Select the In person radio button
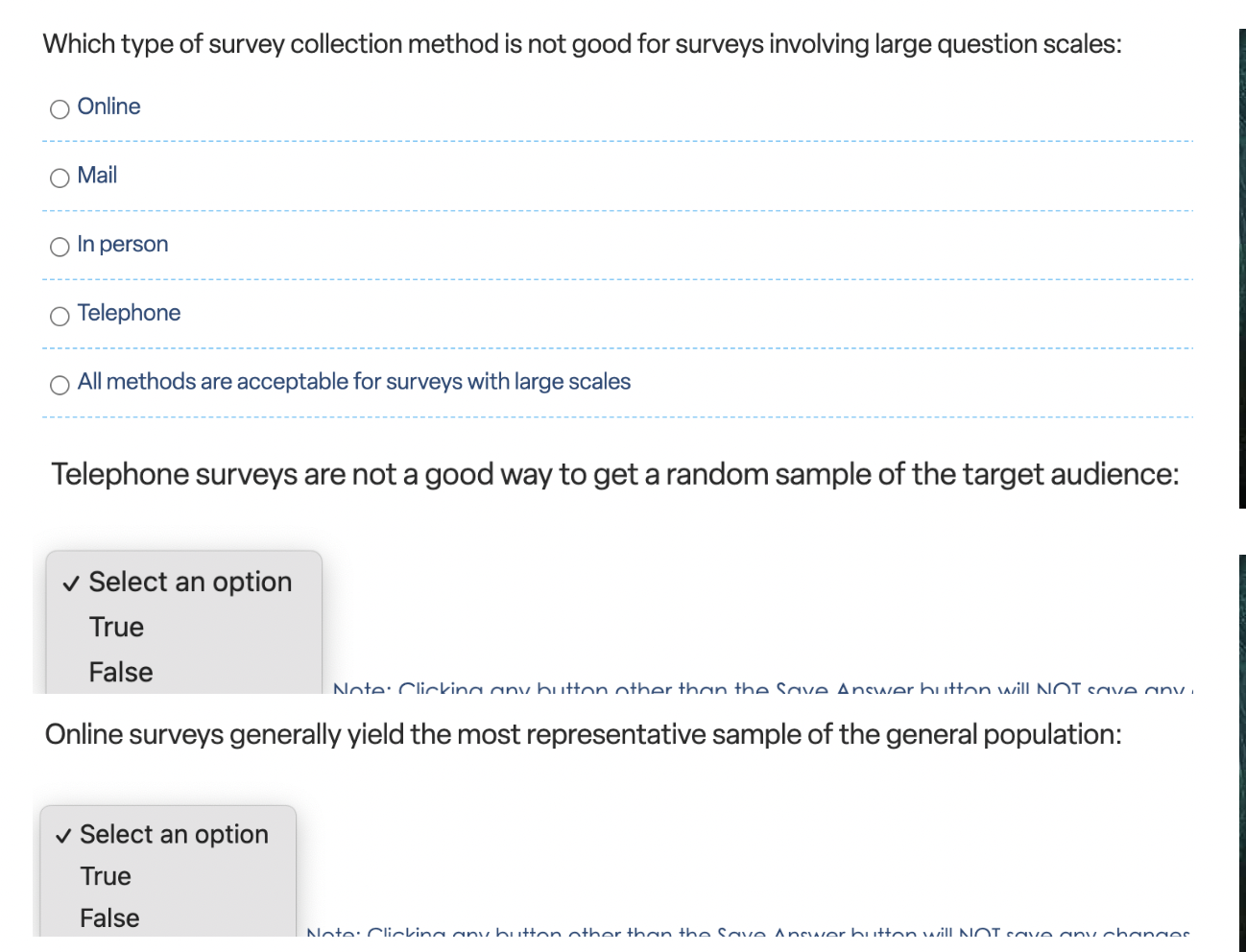Screen dimensions: 1246x952 click(59, 247)
